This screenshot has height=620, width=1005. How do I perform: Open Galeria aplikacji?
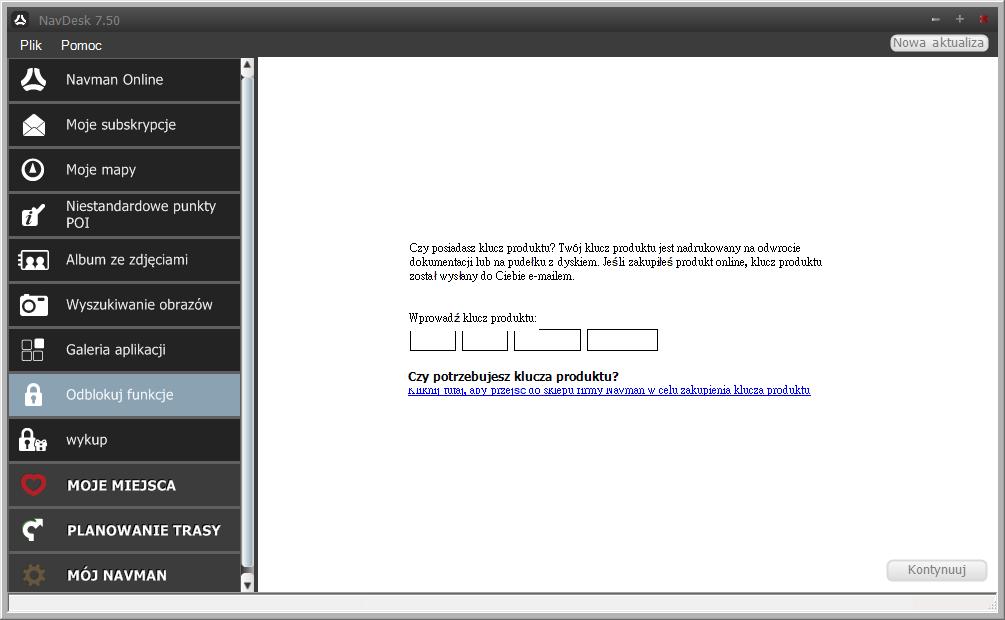[x=124, y=349]
